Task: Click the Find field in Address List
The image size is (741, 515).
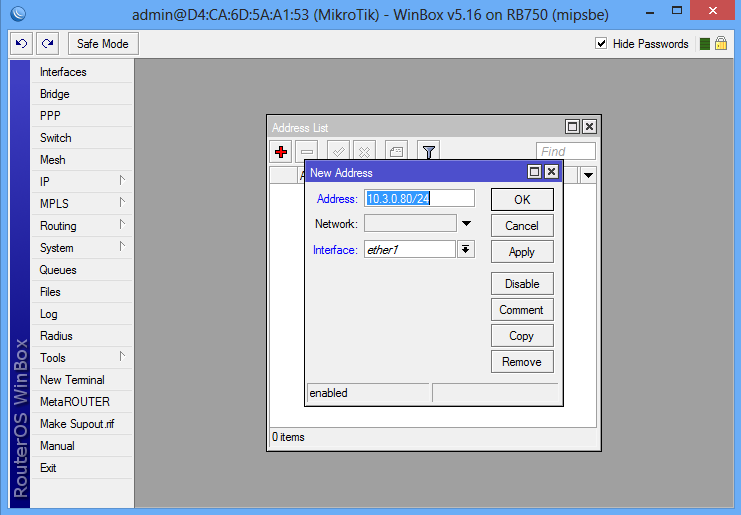Action: coord(566,151)
